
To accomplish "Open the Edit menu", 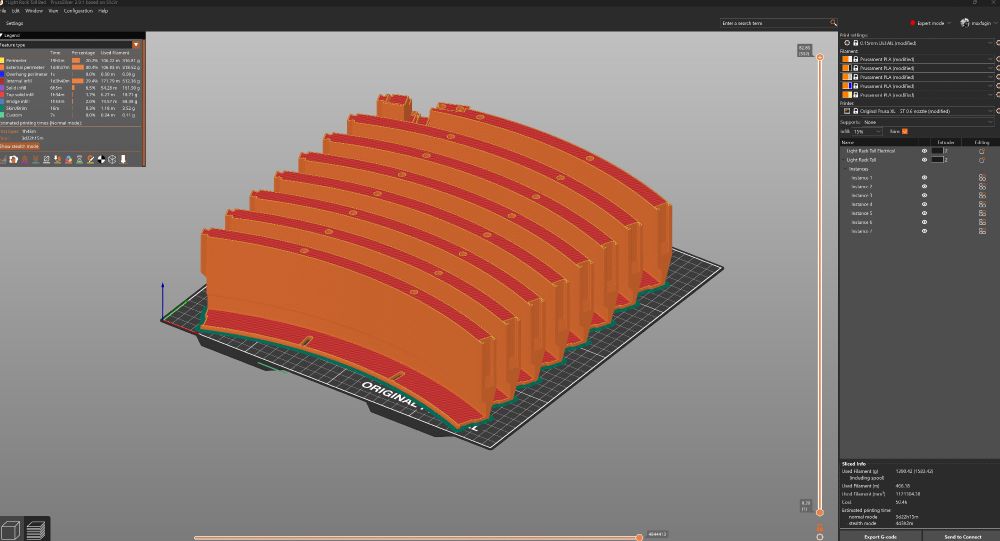I will (16, 11).
